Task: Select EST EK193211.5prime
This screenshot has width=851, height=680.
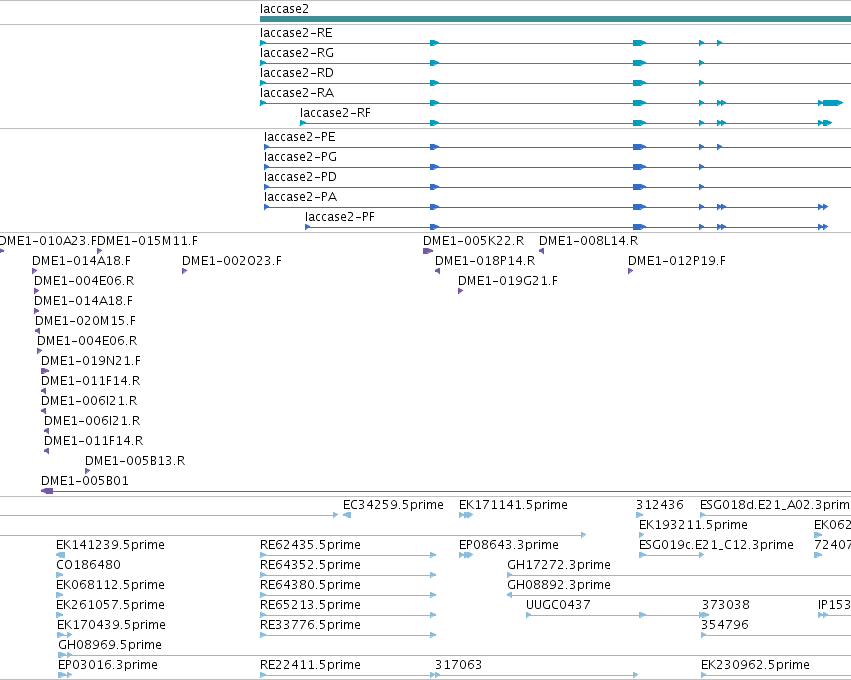Action: 693,525
